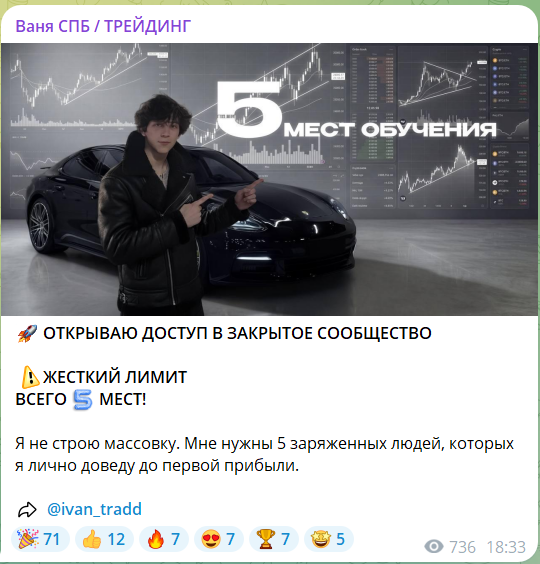This screenshot has height=564, width=540.
Task: Click the warning sign emoji
Action: [30, 377]
